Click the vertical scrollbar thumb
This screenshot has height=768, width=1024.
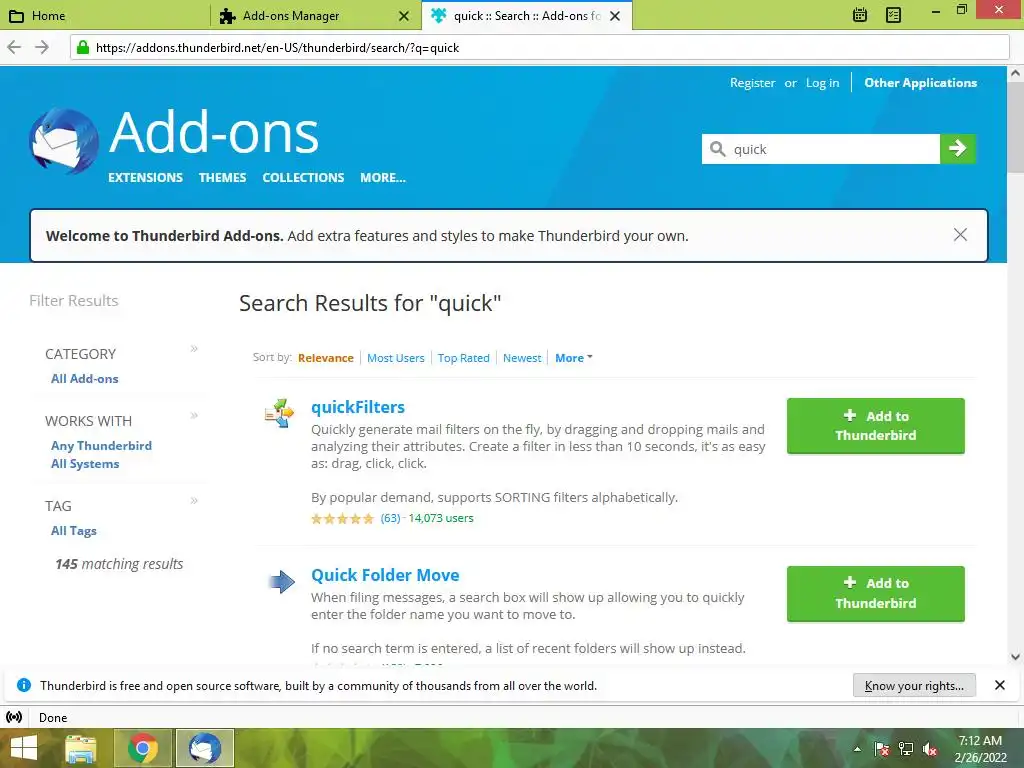click(x=1015, y=127)
